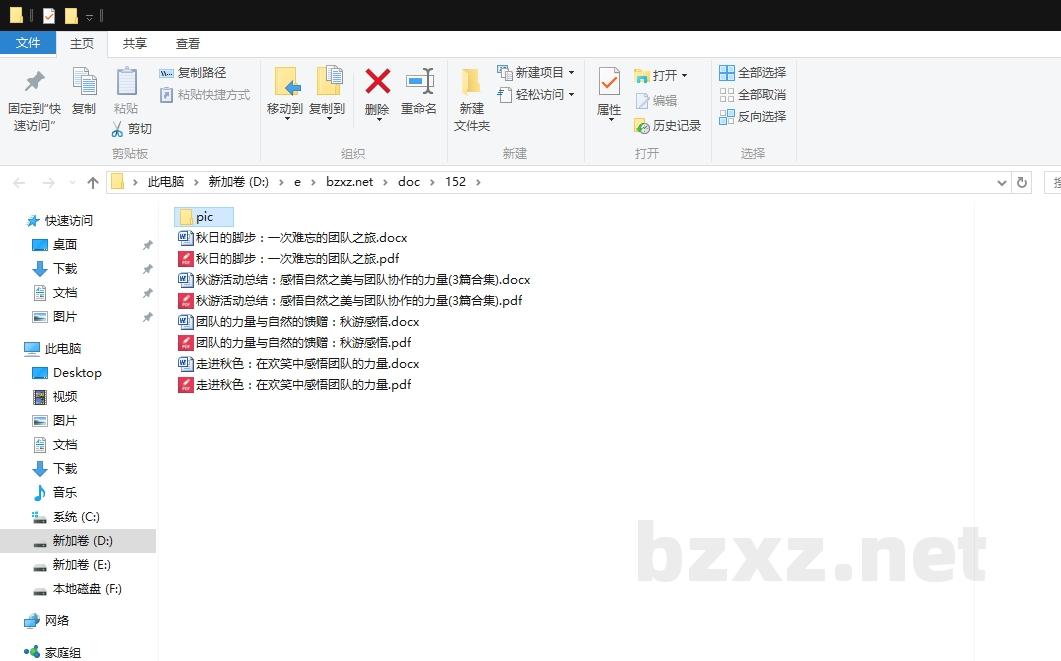Click the Rename icon in ribbon
The height and width of the screenshot is (661, 1061).
click(419, 82)
